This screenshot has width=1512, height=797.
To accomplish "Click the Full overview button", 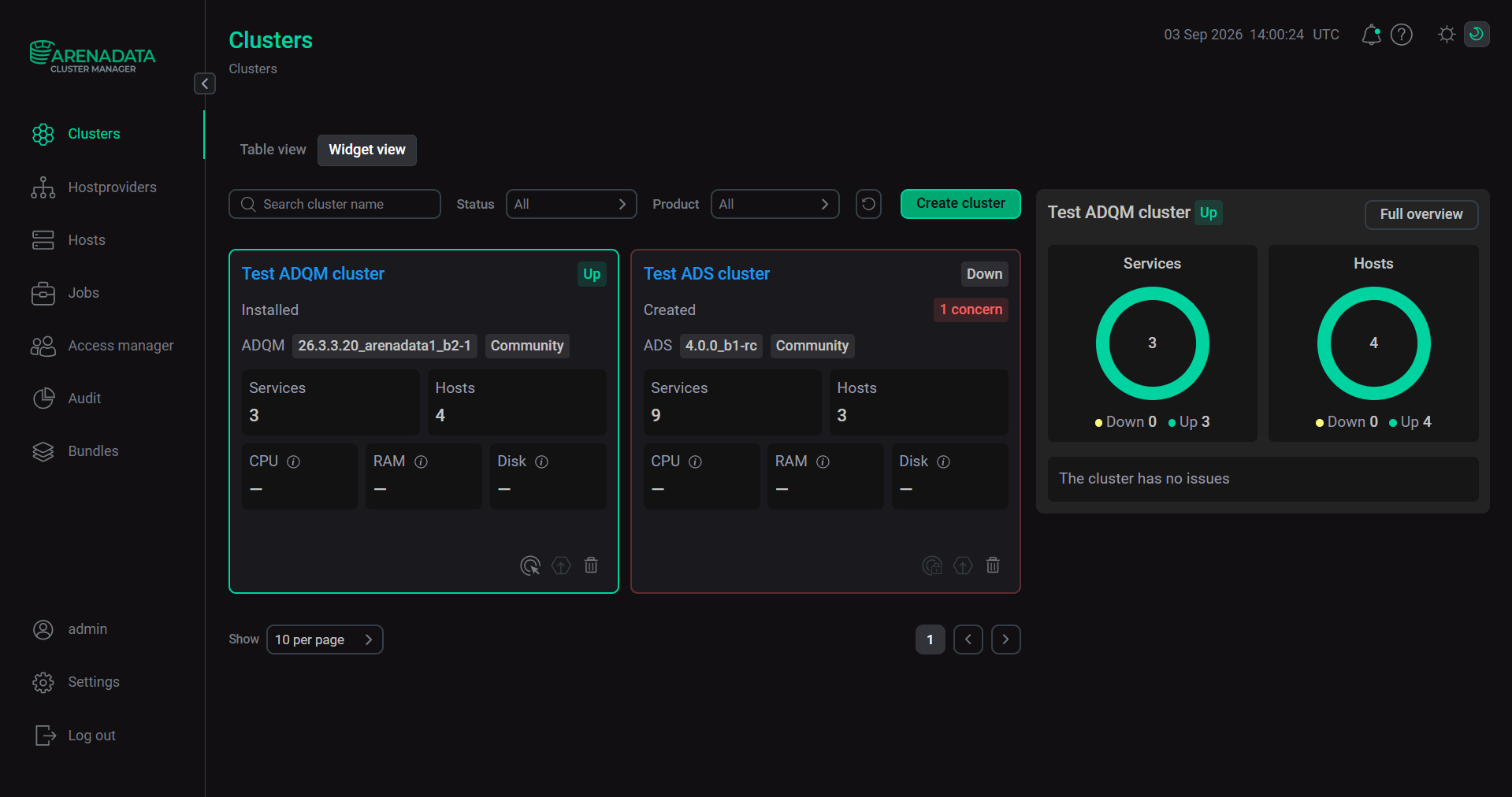I will [1421, 214].
